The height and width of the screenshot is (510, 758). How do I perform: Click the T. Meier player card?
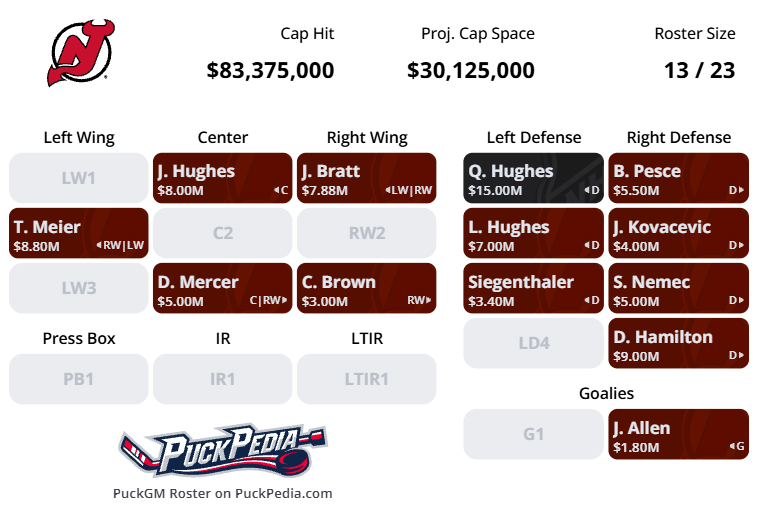[79, 233]
